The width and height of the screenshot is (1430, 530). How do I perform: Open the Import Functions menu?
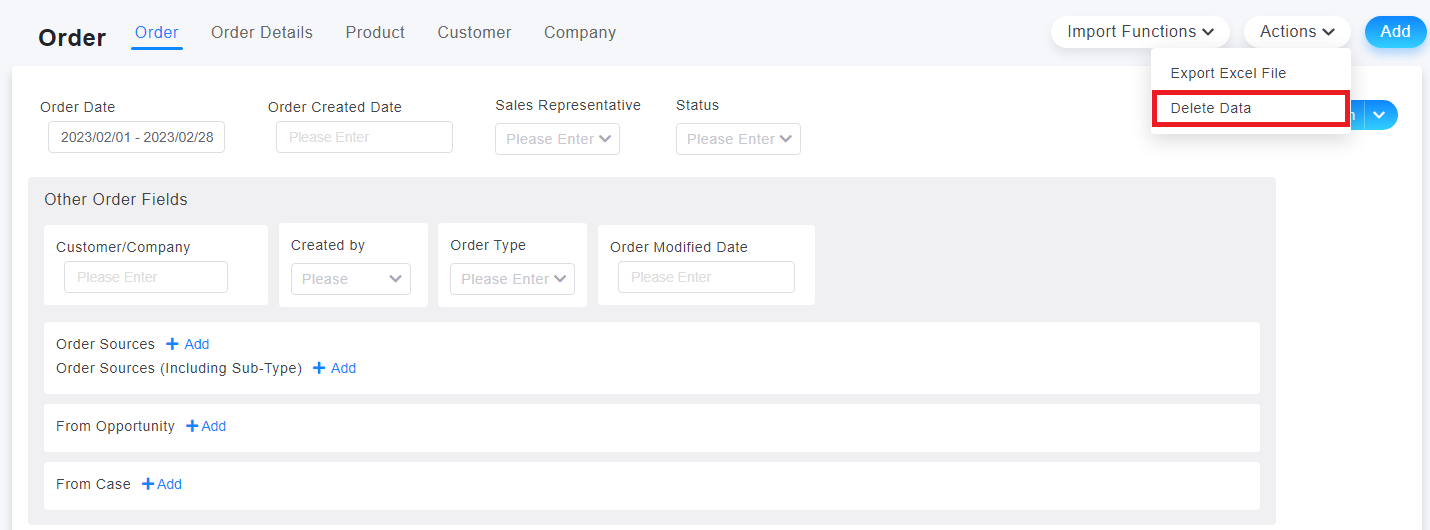[x=1141, y=32]
